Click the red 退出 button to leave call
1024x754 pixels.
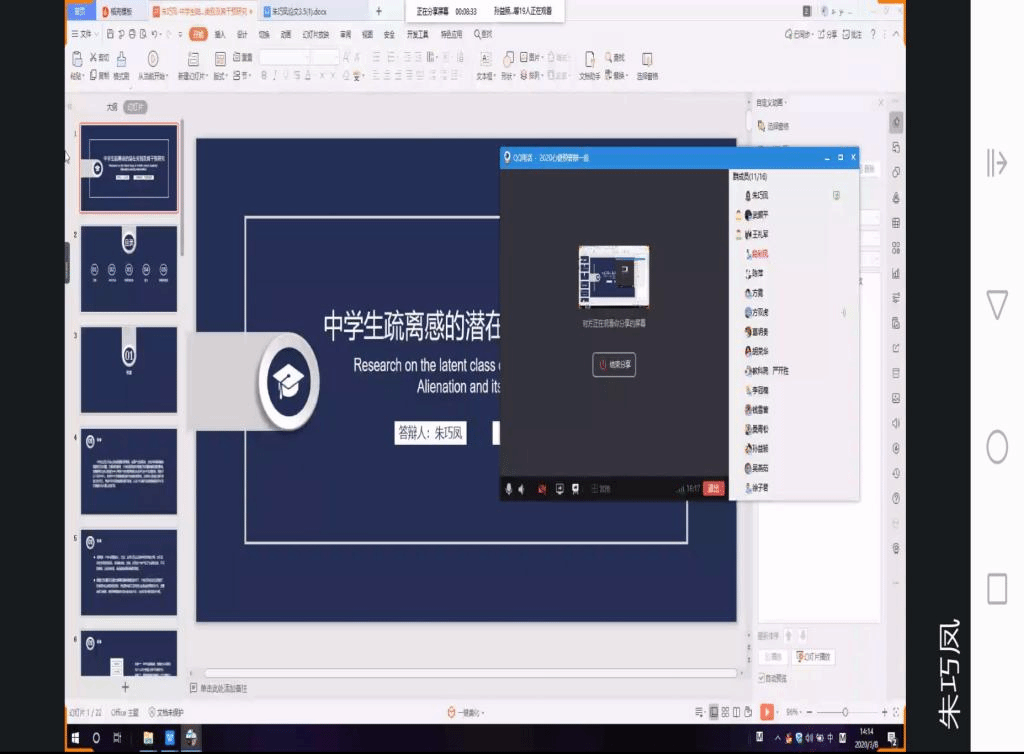[x=714, y=488]
